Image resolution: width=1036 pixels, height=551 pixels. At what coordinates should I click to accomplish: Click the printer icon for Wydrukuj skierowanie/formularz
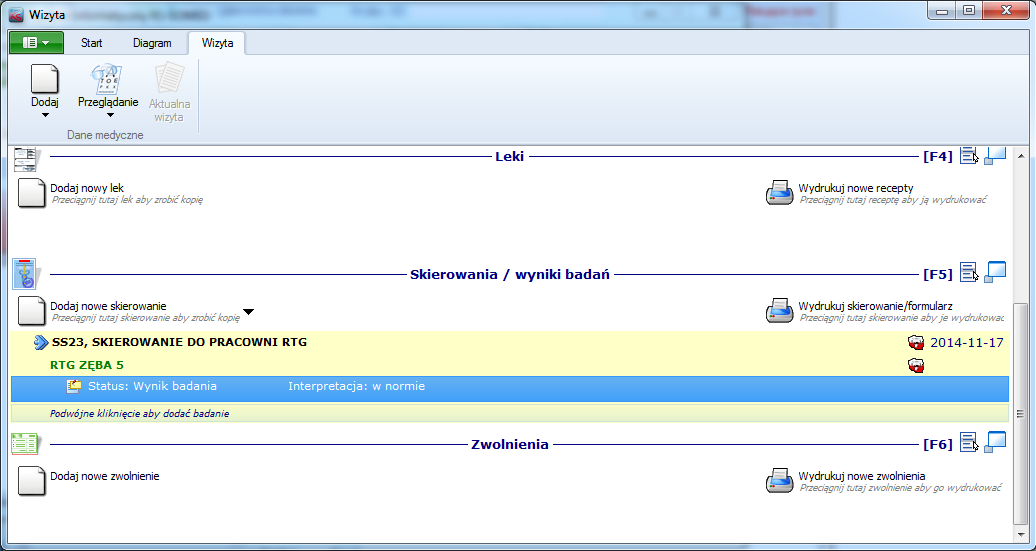point(779,311)
